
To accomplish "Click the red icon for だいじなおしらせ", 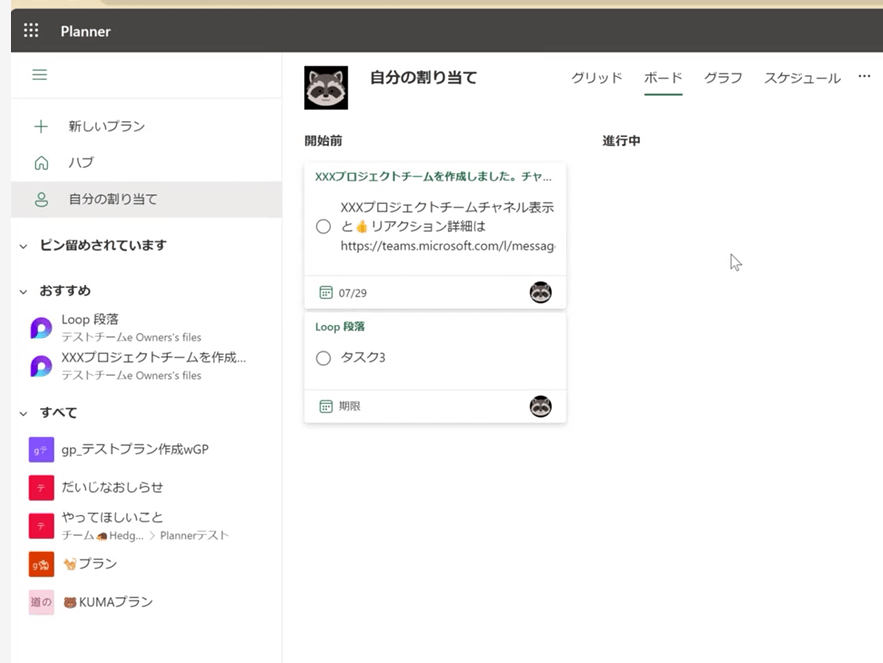I will click(41, 488).
